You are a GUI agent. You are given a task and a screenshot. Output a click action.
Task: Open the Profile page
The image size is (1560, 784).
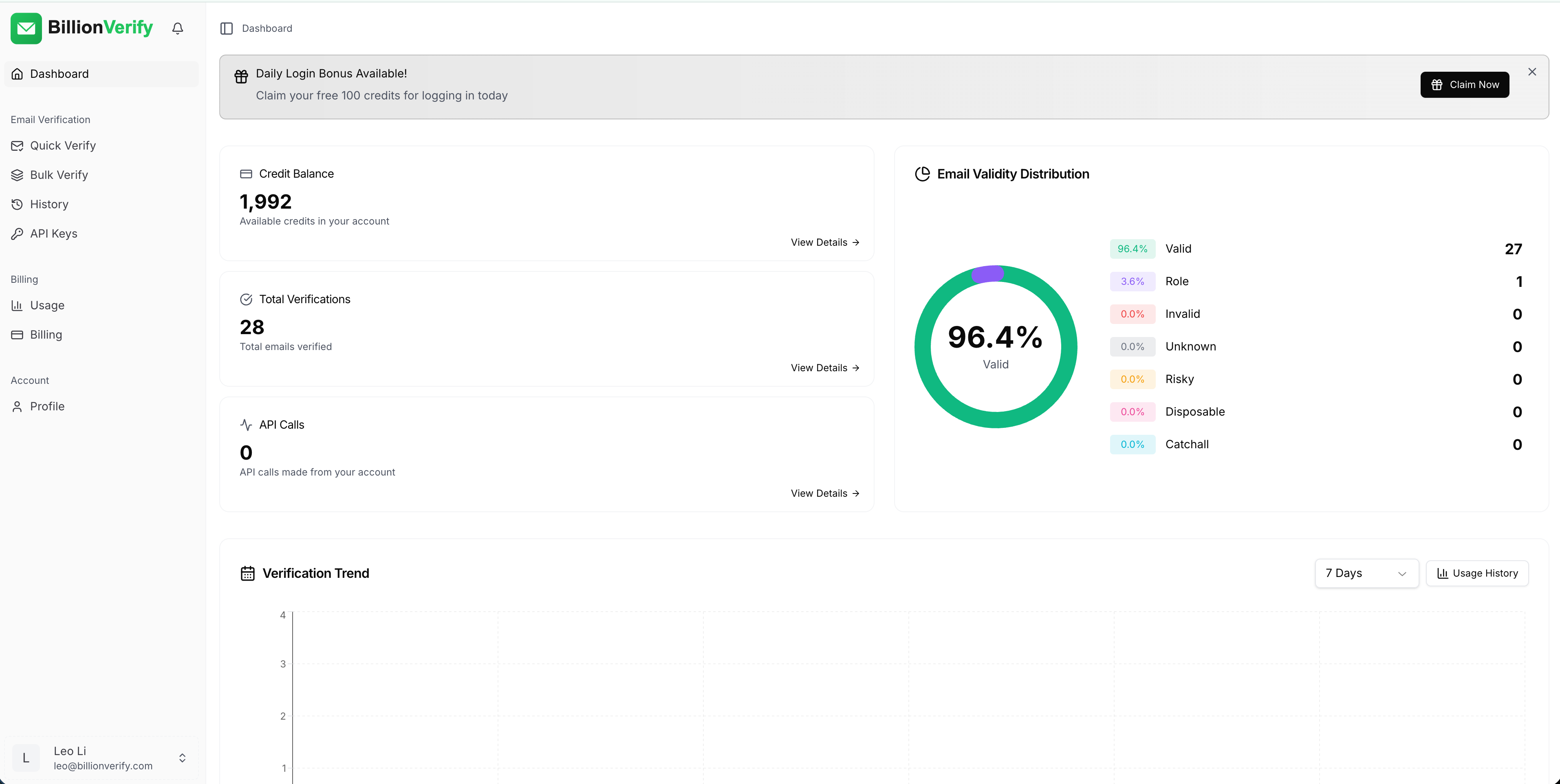[47, 406]
